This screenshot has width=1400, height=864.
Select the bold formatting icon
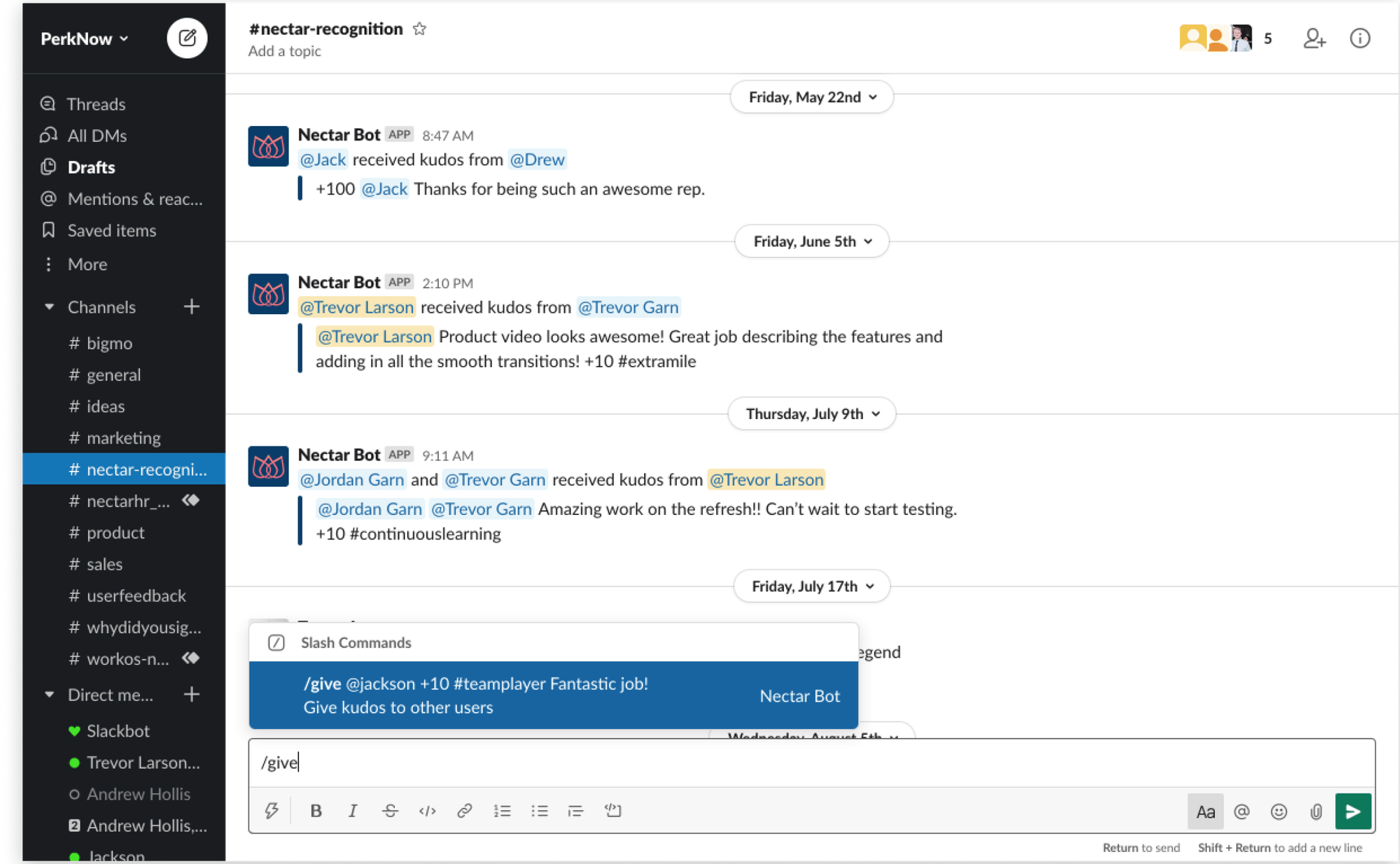coord(316,811)
